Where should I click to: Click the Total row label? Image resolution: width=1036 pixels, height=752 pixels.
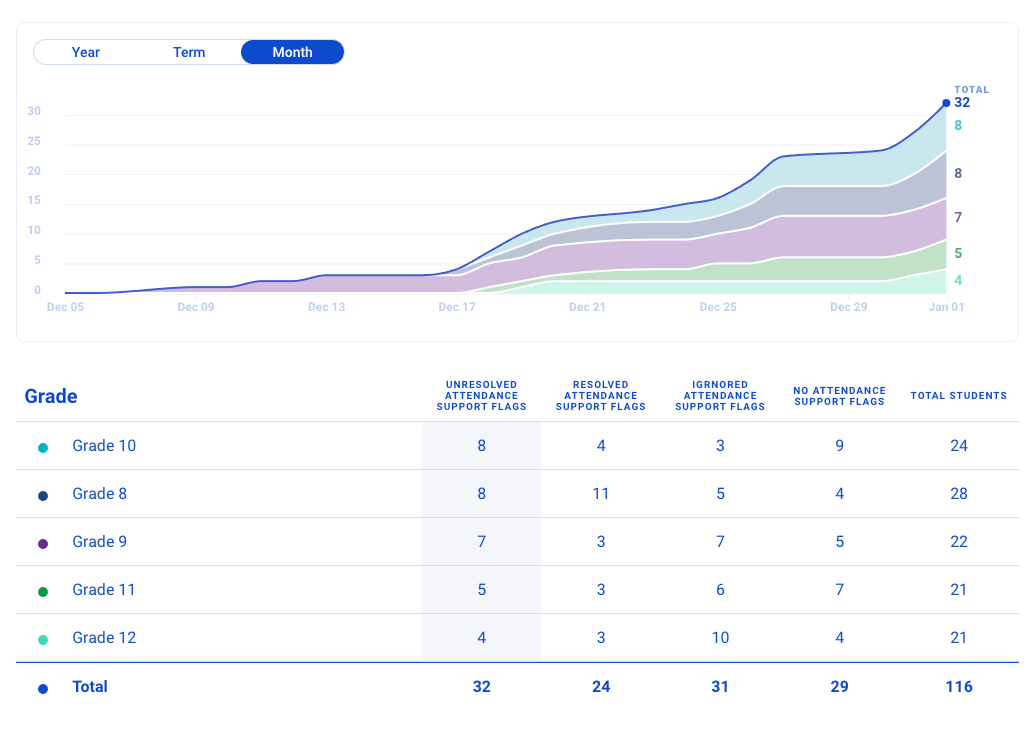(90, 687)
